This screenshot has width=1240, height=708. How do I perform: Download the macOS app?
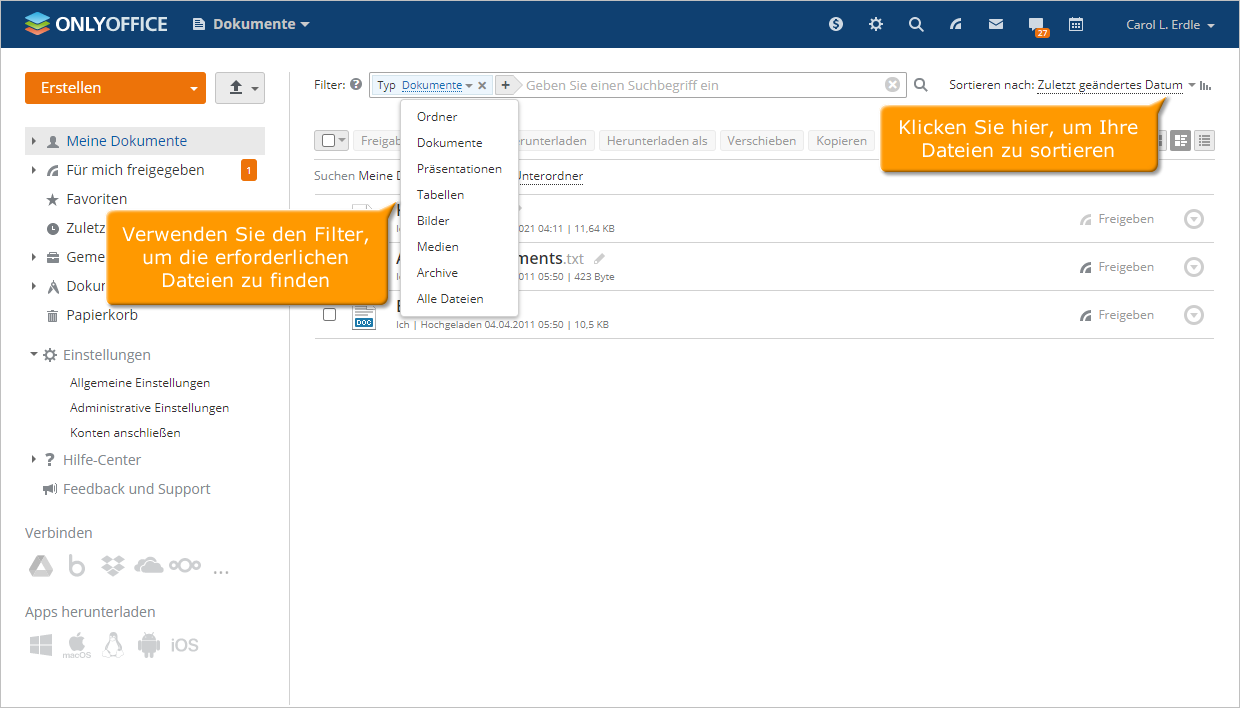pyautogui.click(x=77, y=646)
